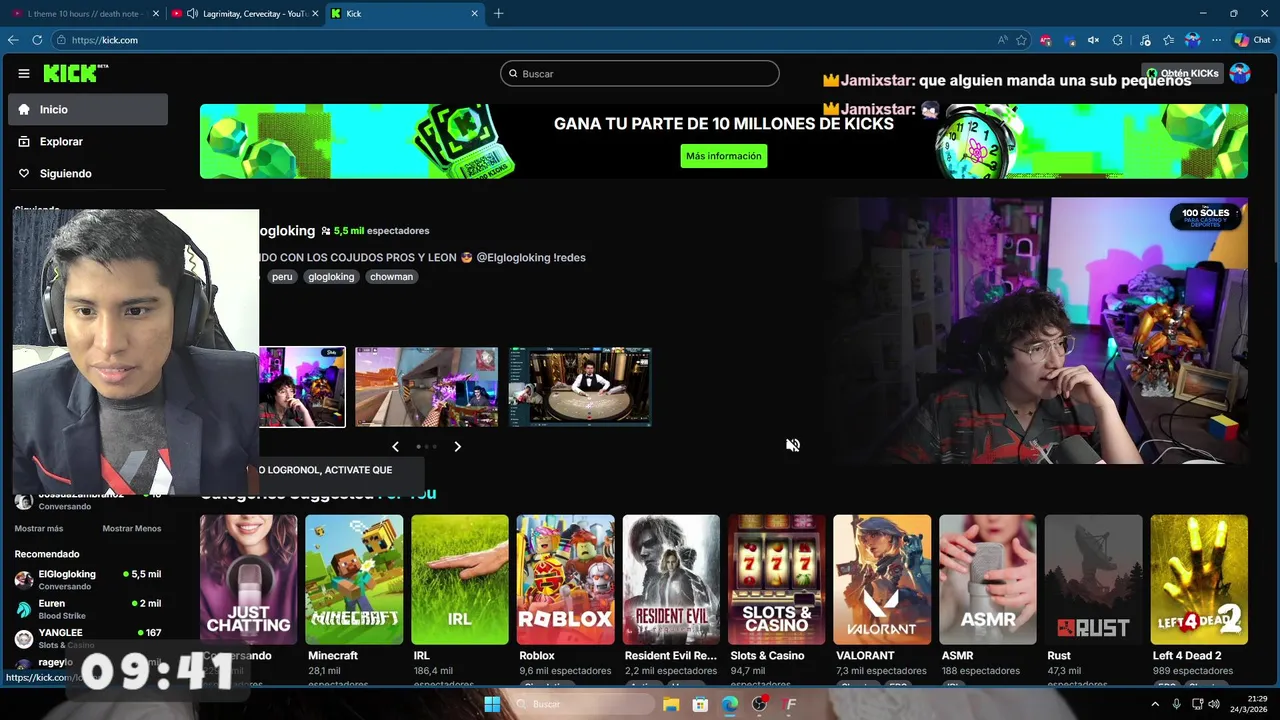Click the Windows taskbar Buscar box
This screenshot has width=1280, height=720.
(583, 704)
